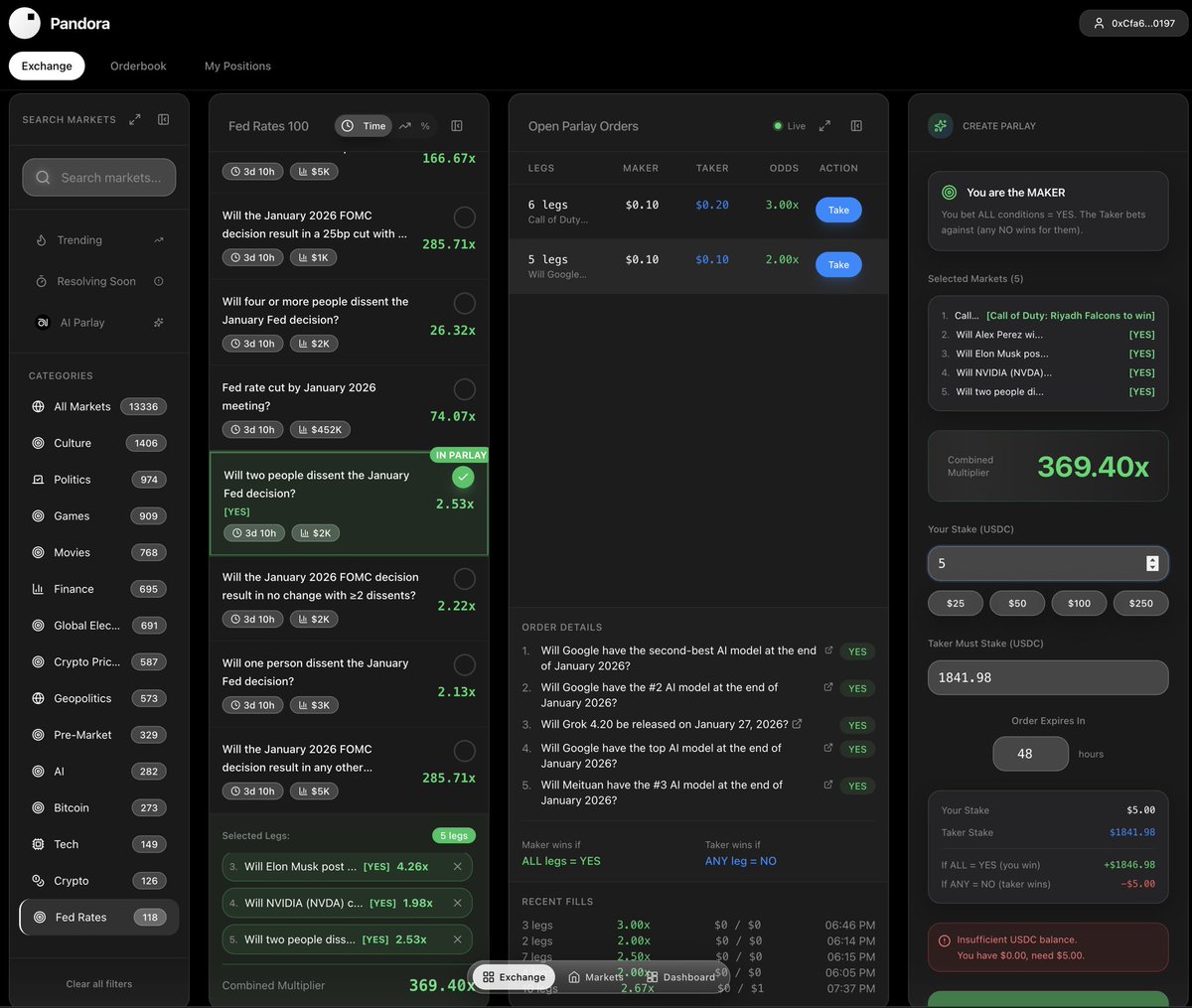The height and width of the screenshot is (1008, 1192).
Task: Set stake to $50
Action: coord(1017,603)
